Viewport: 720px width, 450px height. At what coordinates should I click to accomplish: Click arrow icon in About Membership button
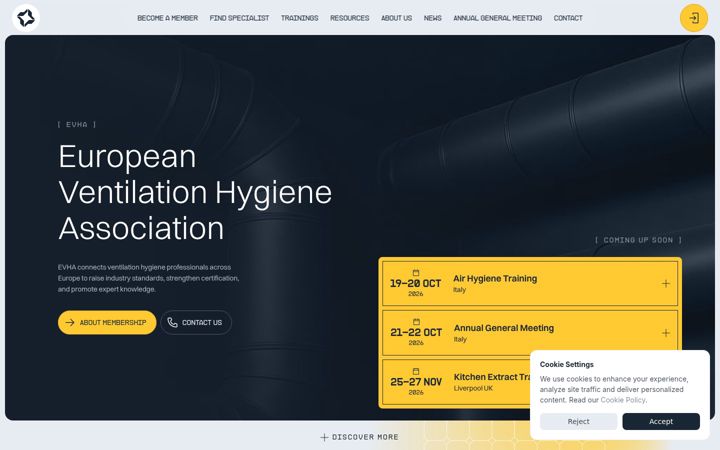[x=70, y=322]
